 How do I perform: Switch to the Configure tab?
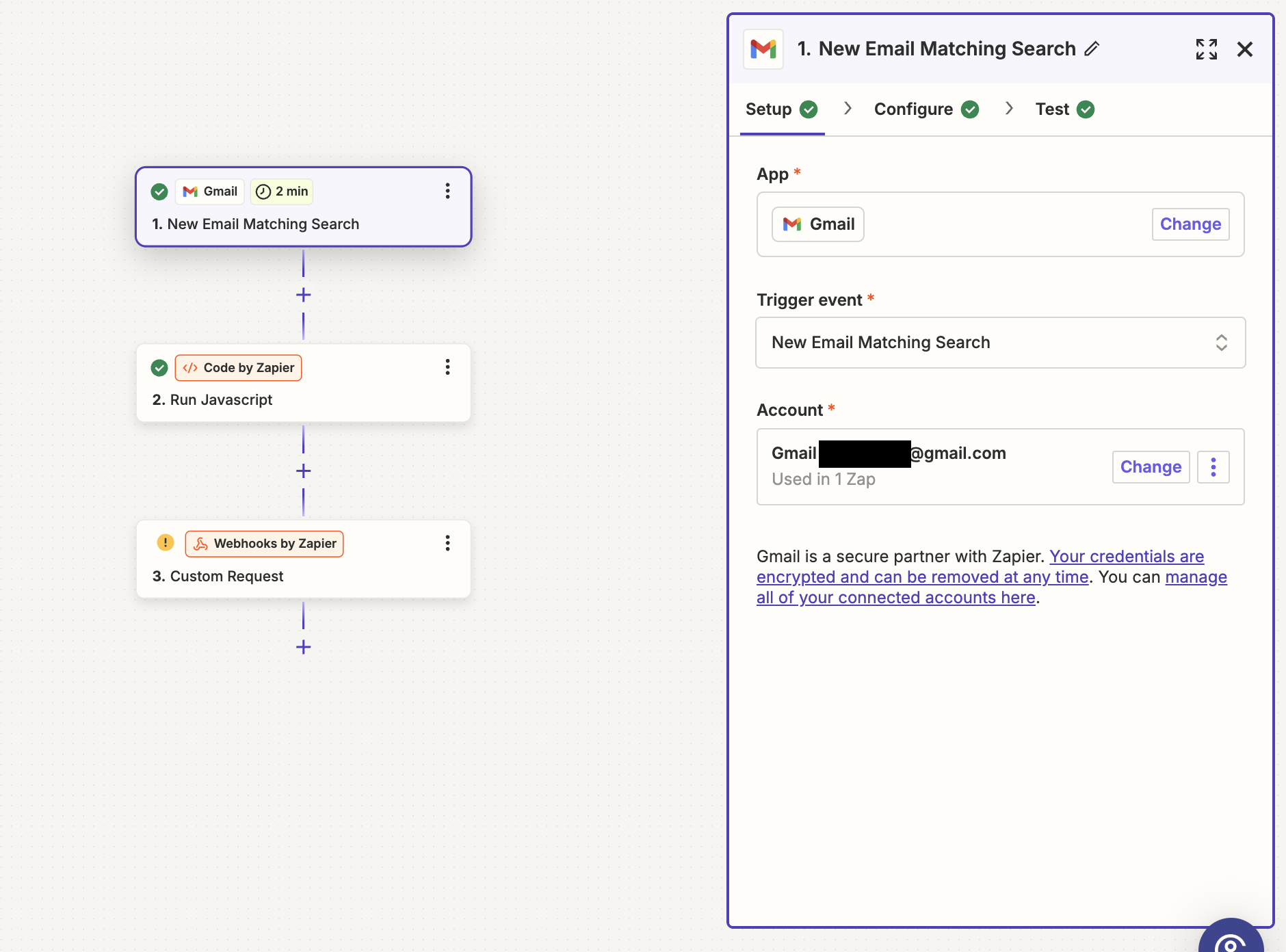[913, 109]
